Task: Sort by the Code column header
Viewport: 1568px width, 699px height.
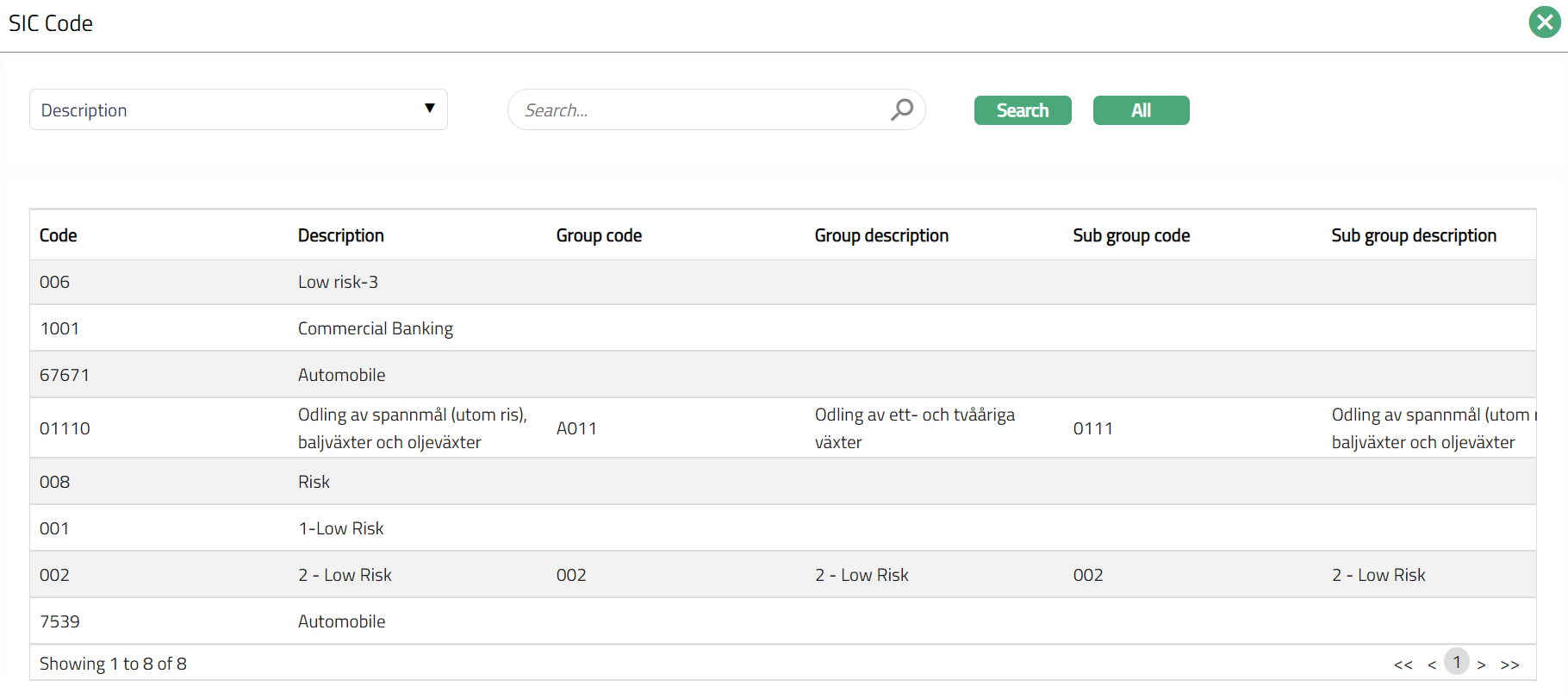Action: pos(59,235)
